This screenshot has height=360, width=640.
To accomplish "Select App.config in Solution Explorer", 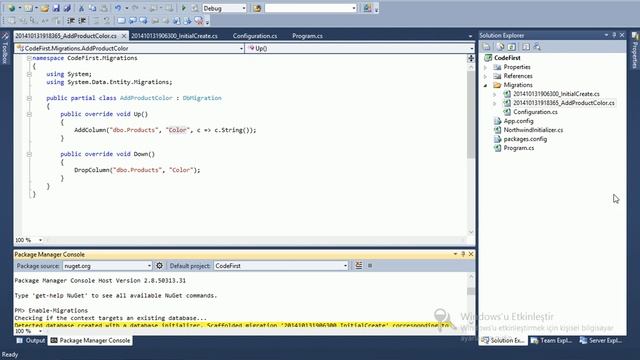I will point(518,121).
